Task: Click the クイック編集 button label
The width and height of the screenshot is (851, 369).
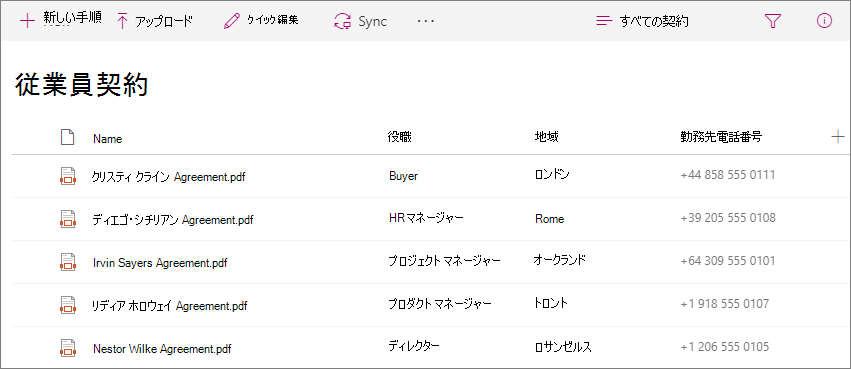Action: 272,21
